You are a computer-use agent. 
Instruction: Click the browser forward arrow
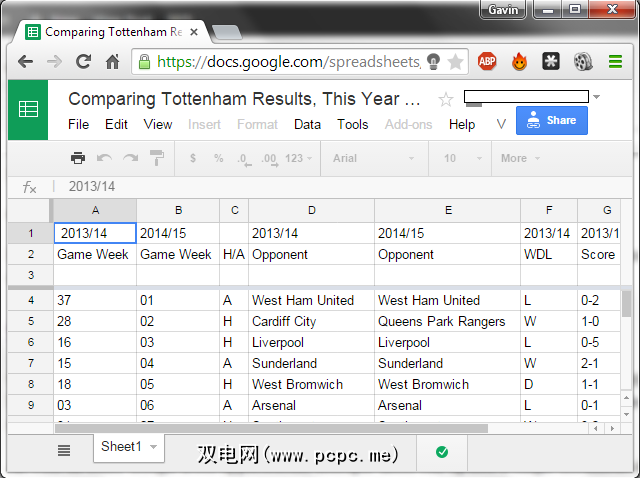(x=54, y=62)
